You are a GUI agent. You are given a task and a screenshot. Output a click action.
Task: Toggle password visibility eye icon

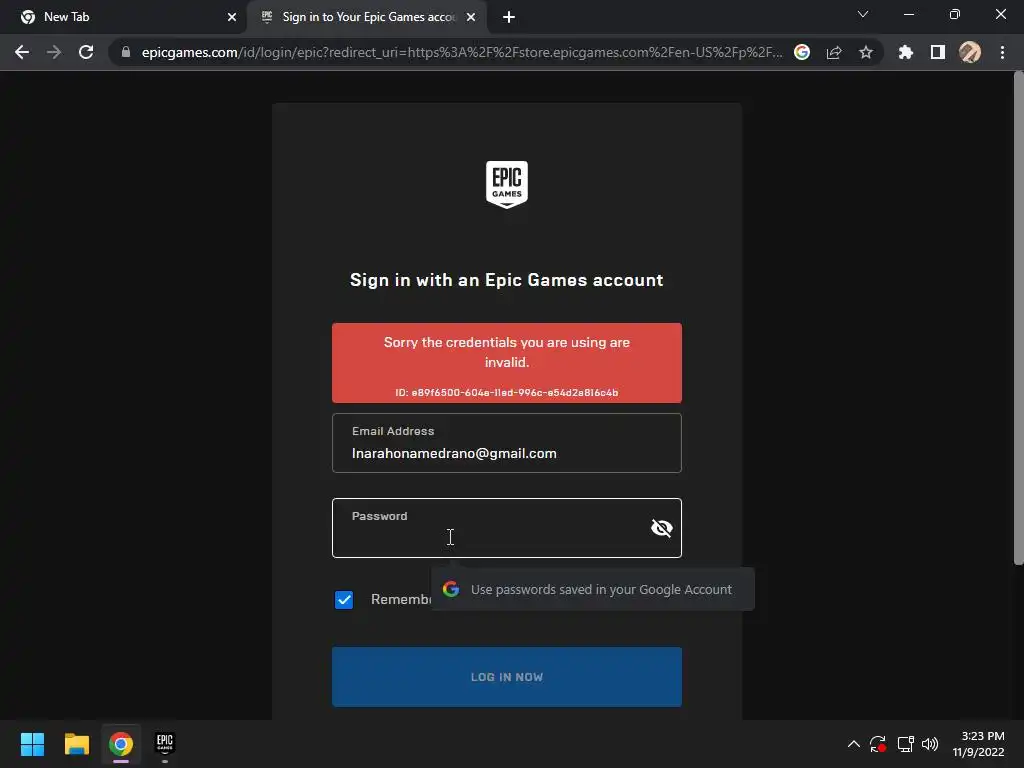(662, 528)
